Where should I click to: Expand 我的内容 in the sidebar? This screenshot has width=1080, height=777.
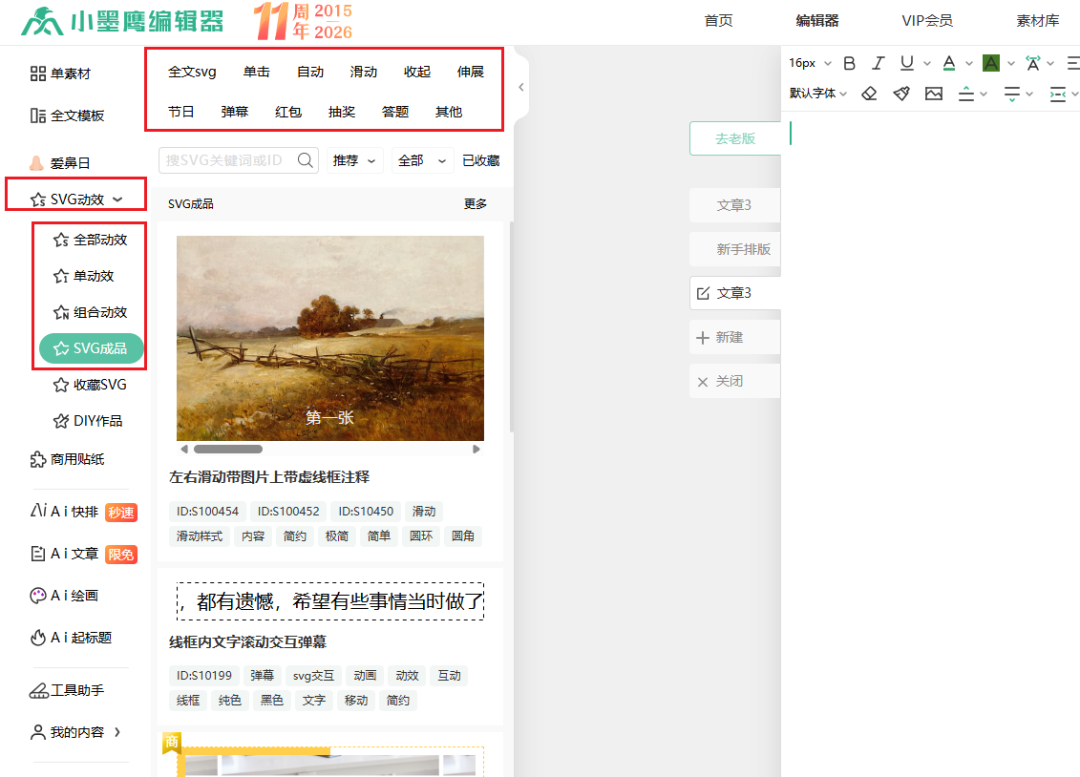tap(118, 732)
